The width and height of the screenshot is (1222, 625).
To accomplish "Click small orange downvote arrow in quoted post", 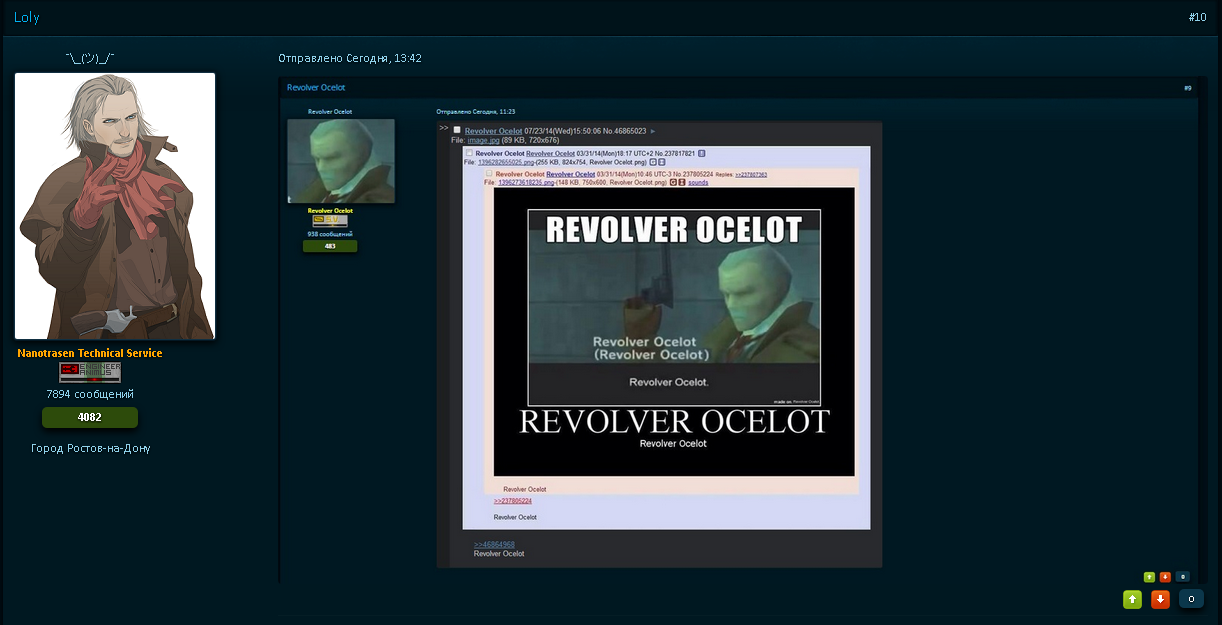I will tap(1165, 576).
